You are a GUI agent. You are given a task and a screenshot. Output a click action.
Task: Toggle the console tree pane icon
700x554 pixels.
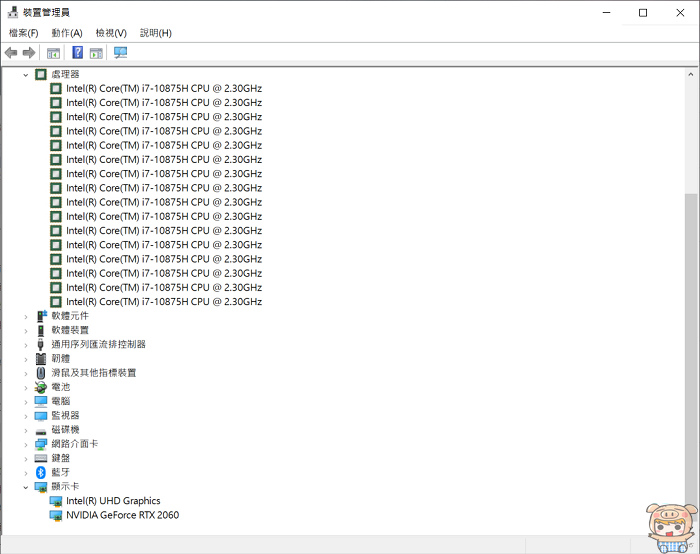pos(53,53)
